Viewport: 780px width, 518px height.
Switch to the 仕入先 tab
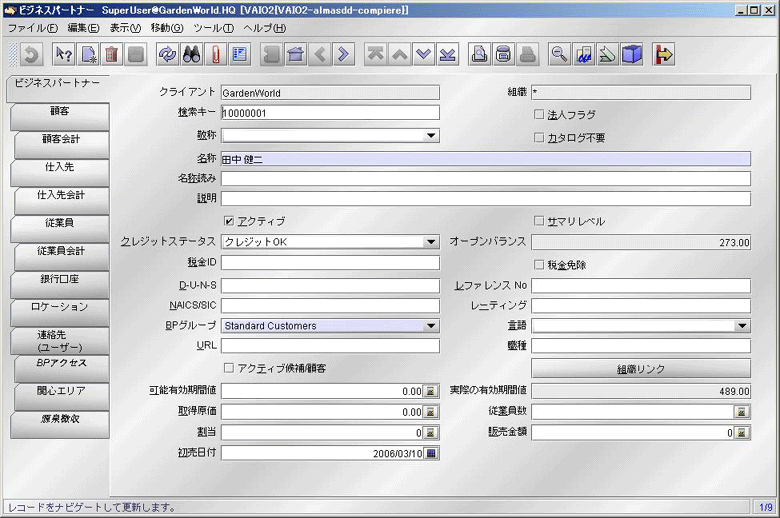(60, 172)
